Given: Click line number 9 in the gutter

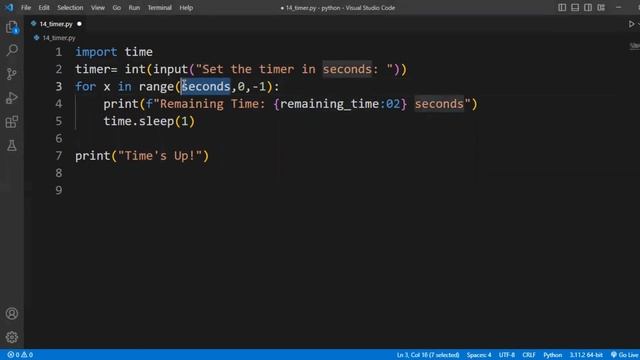Looking at the screenshot, I should (x=59, y=190).
